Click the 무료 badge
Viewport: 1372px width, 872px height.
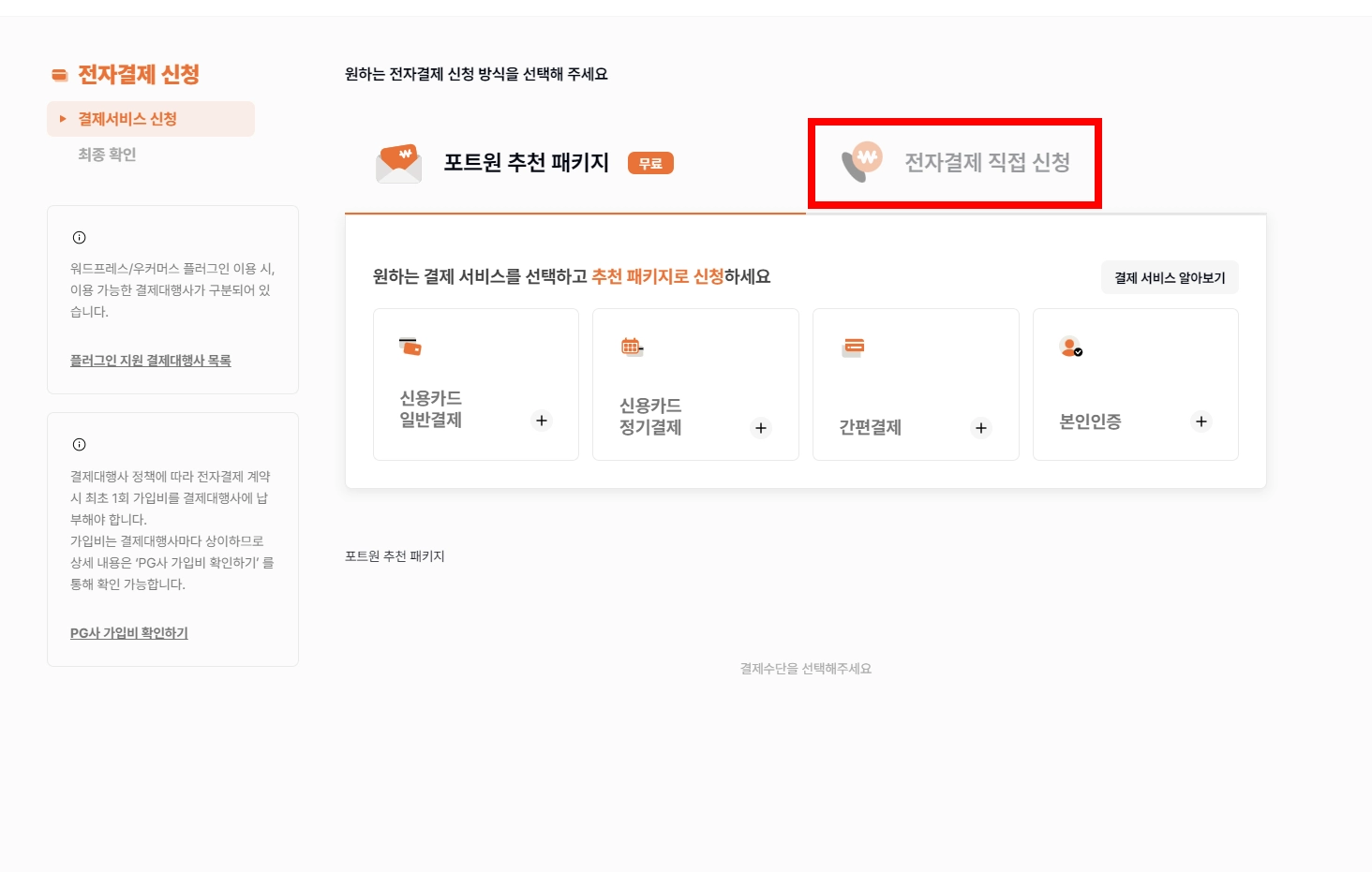[650, 163]
